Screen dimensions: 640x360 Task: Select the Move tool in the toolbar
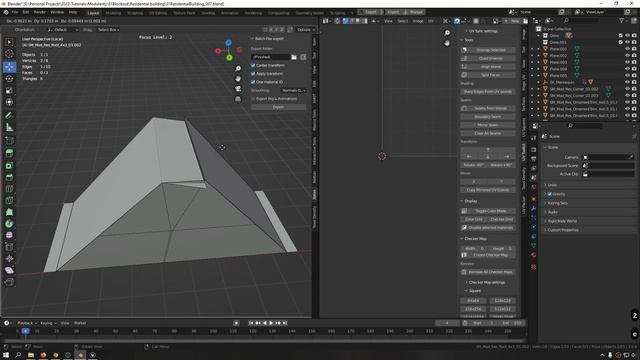click(9, 67)
